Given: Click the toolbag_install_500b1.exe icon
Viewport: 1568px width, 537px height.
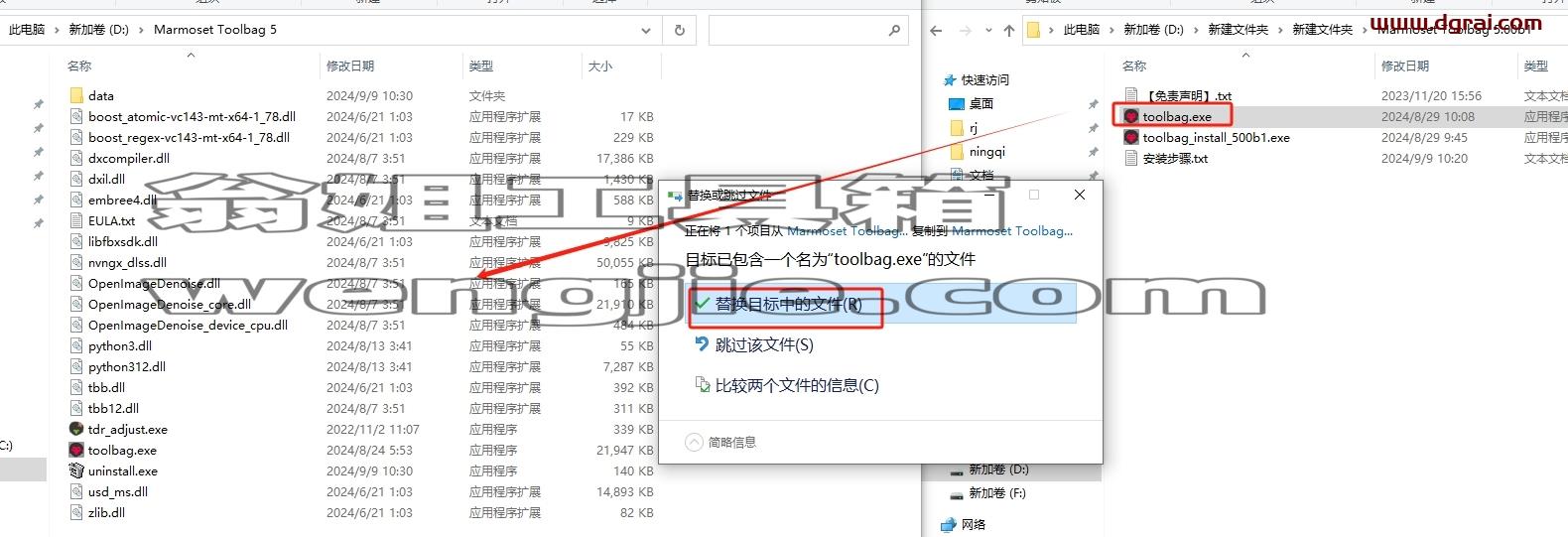Looking at the screenshot, I should tap(1131, 137).
